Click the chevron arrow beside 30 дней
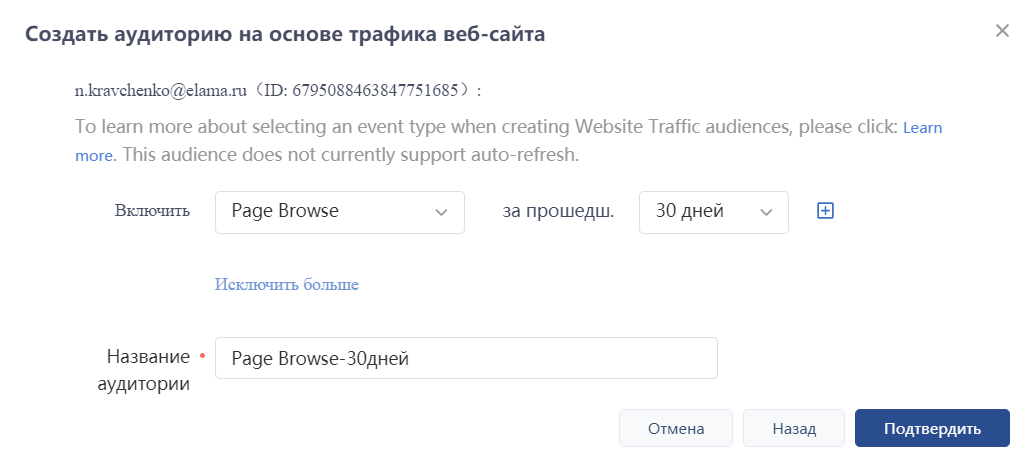The image size is (1036, 465). [766, 212]
